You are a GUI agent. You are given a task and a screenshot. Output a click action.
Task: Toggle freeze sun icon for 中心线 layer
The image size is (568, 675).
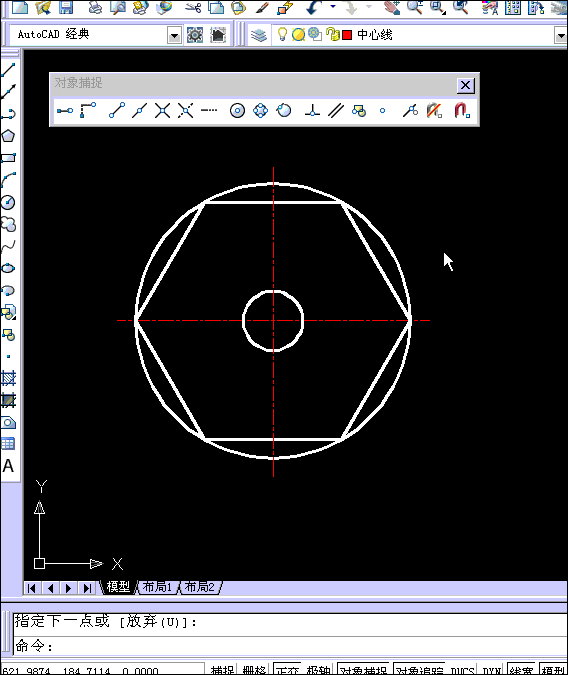point(298,34)
